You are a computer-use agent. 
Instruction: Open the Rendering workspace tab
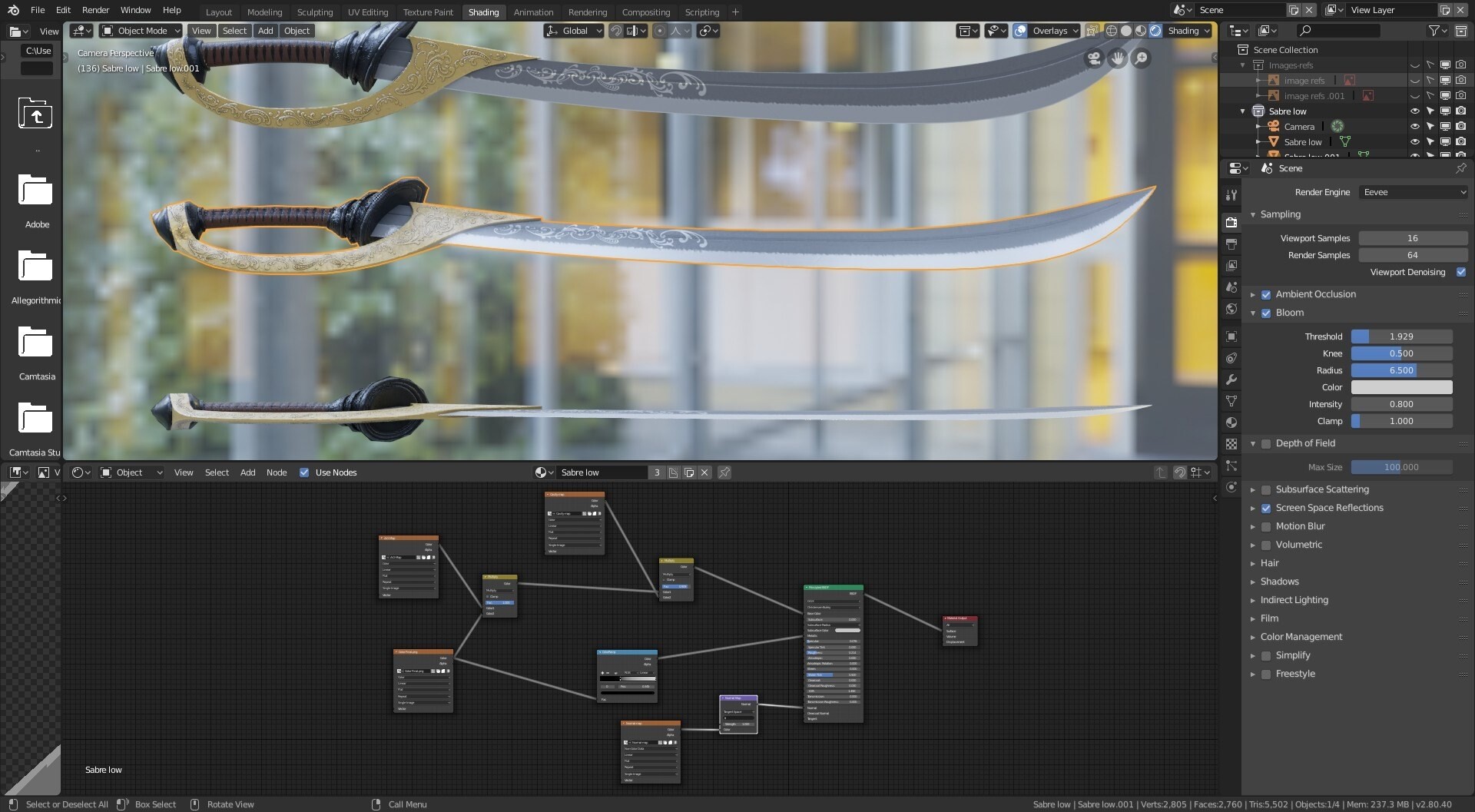coord(587,12)
